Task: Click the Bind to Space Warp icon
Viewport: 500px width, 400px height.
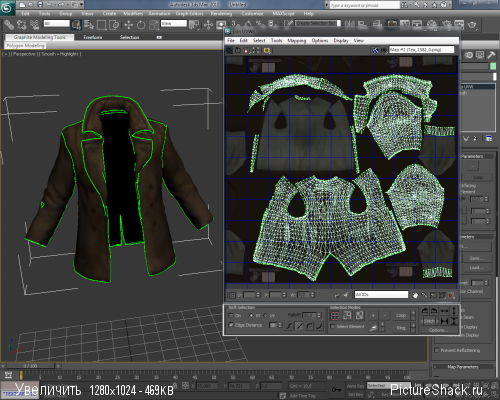Action: point(34,25)
